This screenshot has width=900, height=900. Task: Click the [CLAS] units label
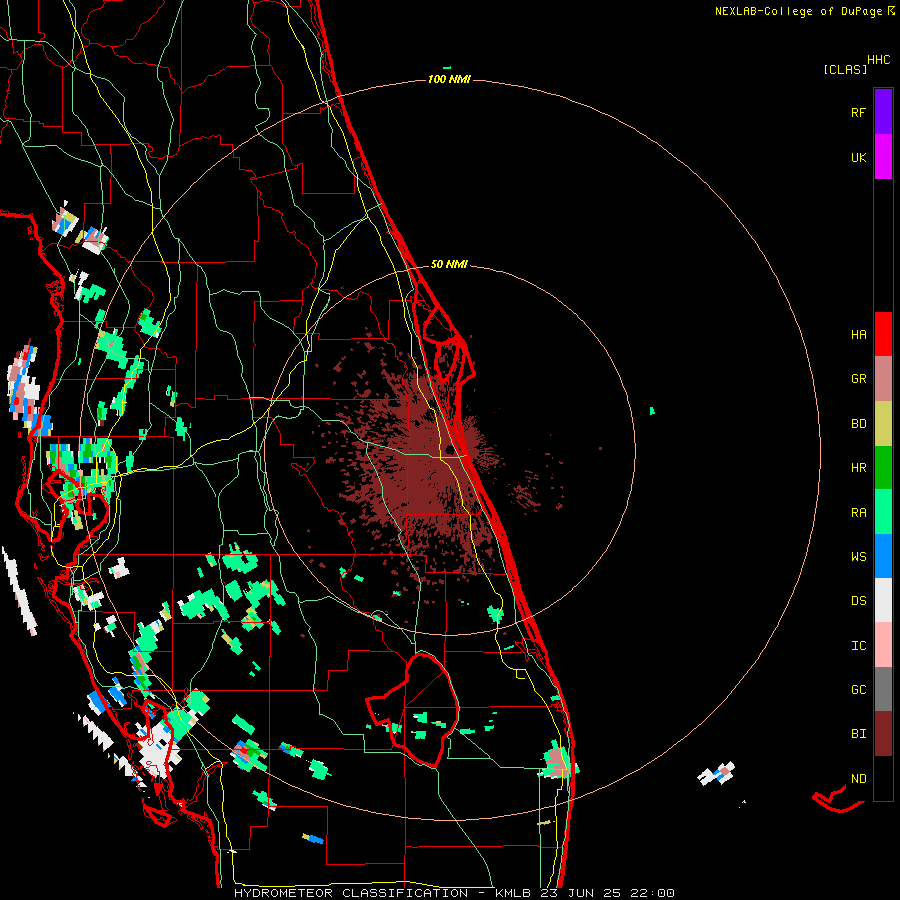(x=845, y=69)
